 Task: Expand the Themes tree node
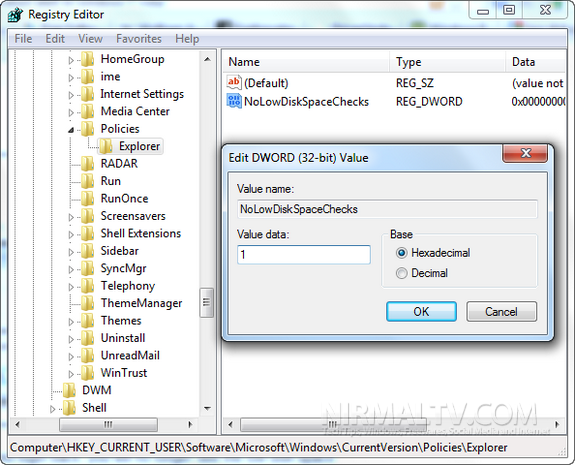click(x=71, y=322)
